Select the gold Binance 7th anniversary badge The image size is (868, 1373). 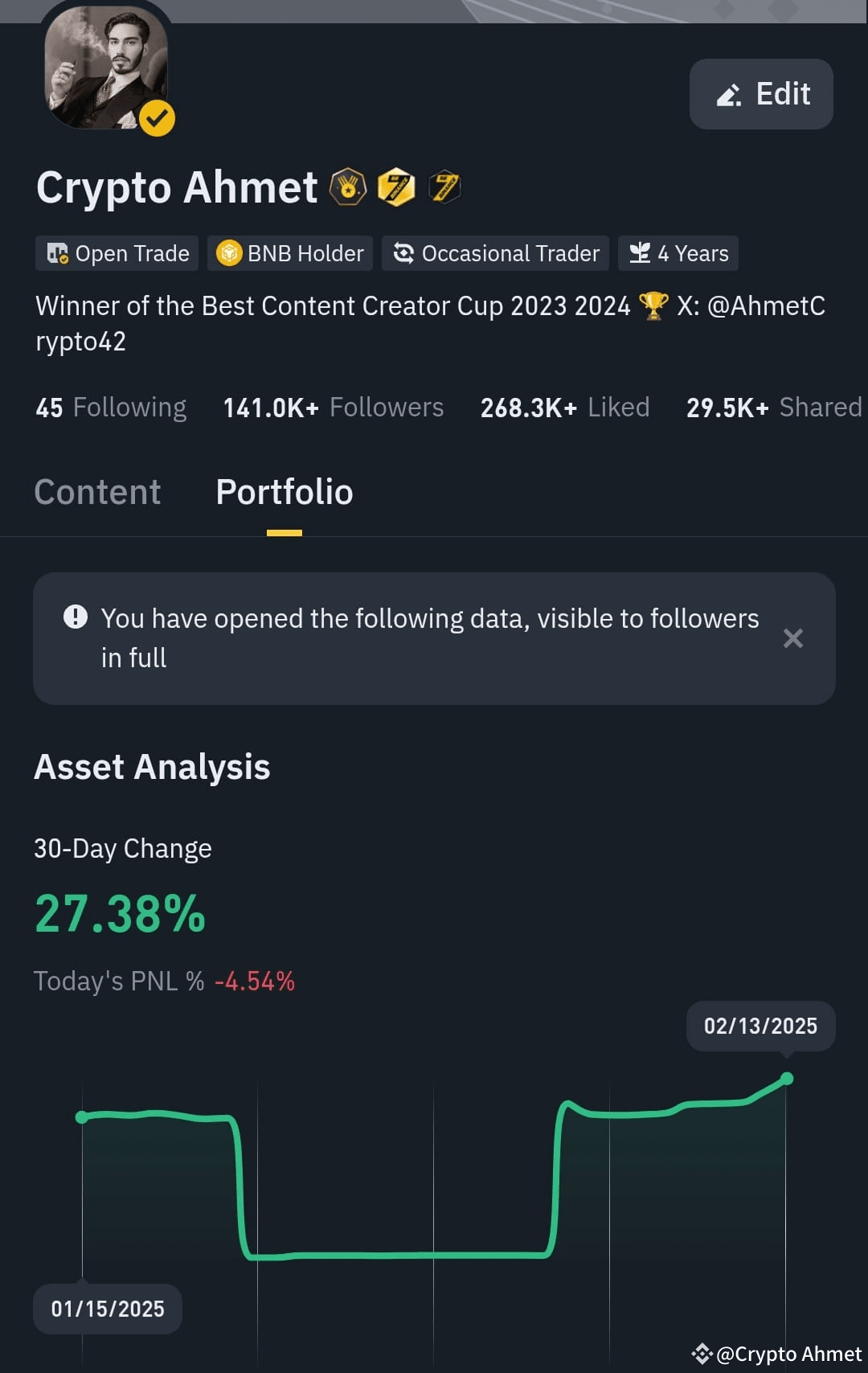[395, 187]
